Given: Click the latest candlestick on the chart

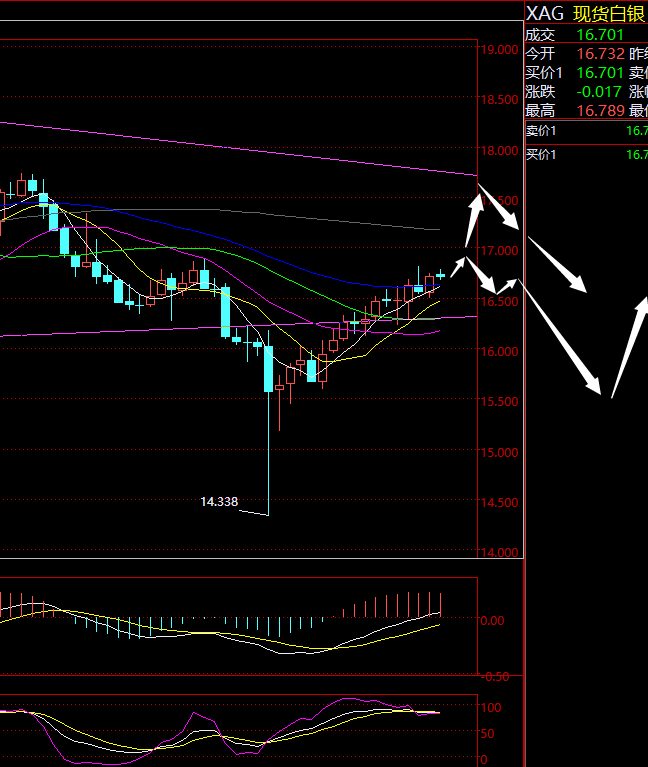Looking at the screenshot, I should point(441,275).
